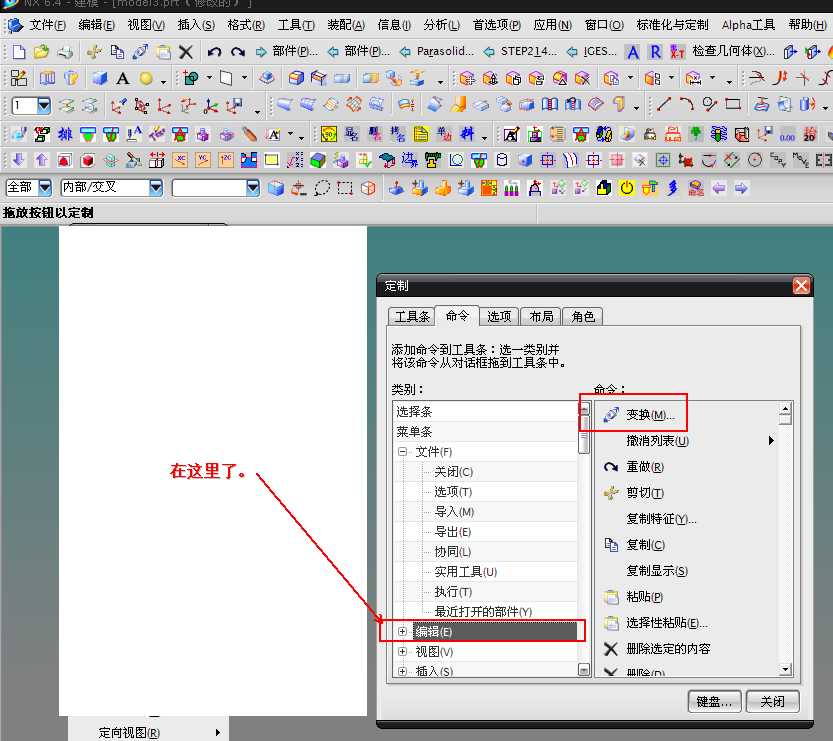The width and height of the screenshot is (833, 741).
Task: Click the 键盘... button
Action: coord(715,702)
